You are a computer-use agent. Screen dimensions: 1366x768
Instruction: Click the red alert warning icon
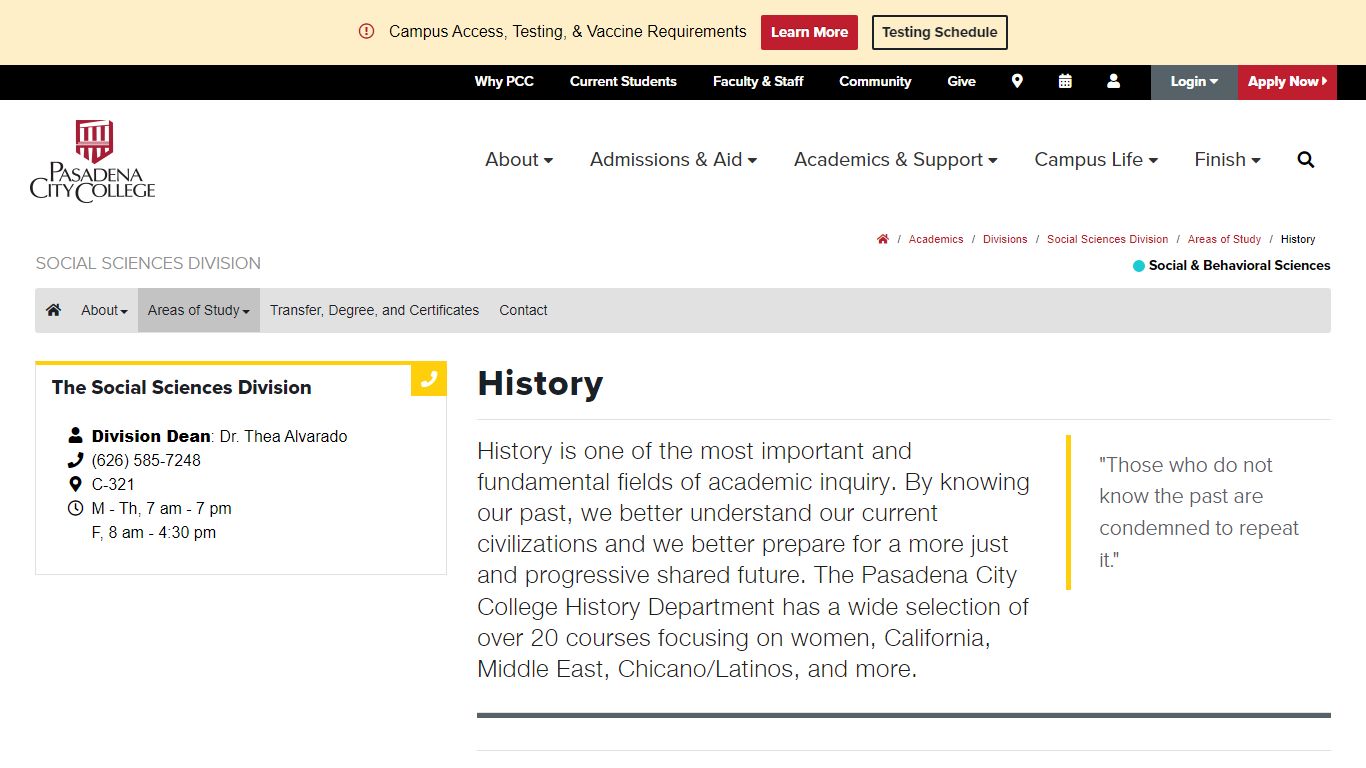point(366,32)
